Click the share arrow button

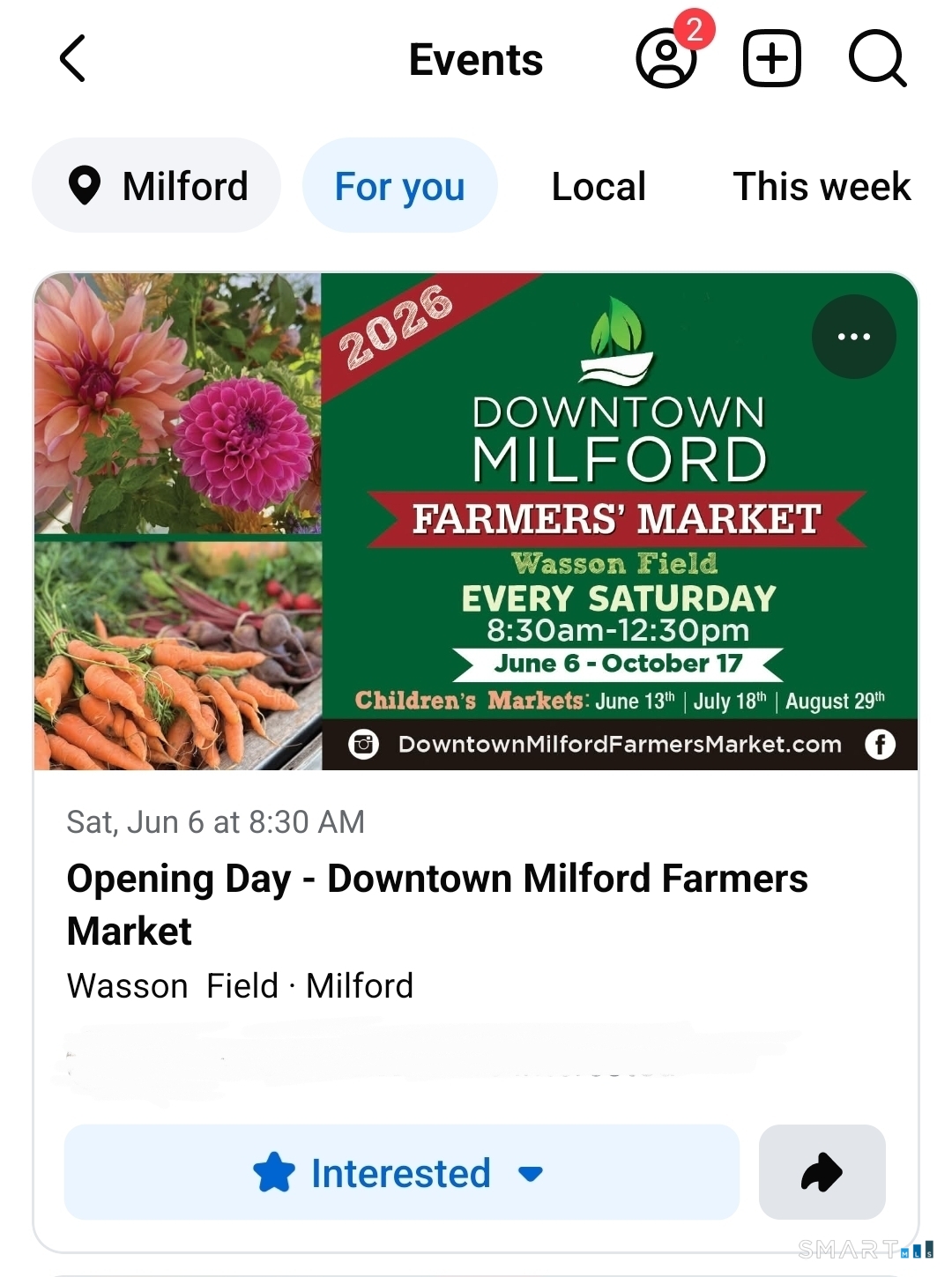(822, 1172)
